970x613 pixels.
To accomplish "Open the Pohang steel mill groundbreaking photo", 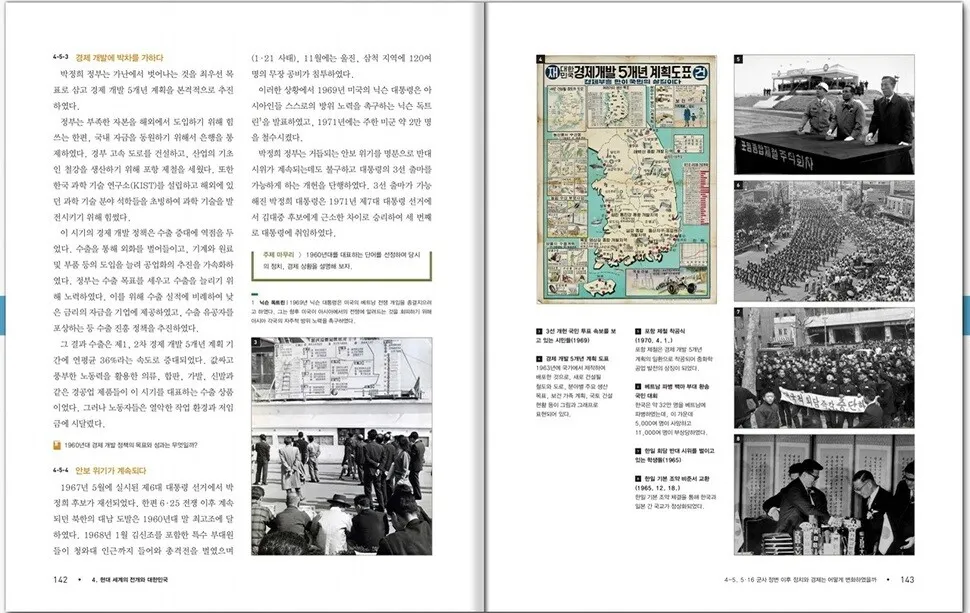I will 823,113.
